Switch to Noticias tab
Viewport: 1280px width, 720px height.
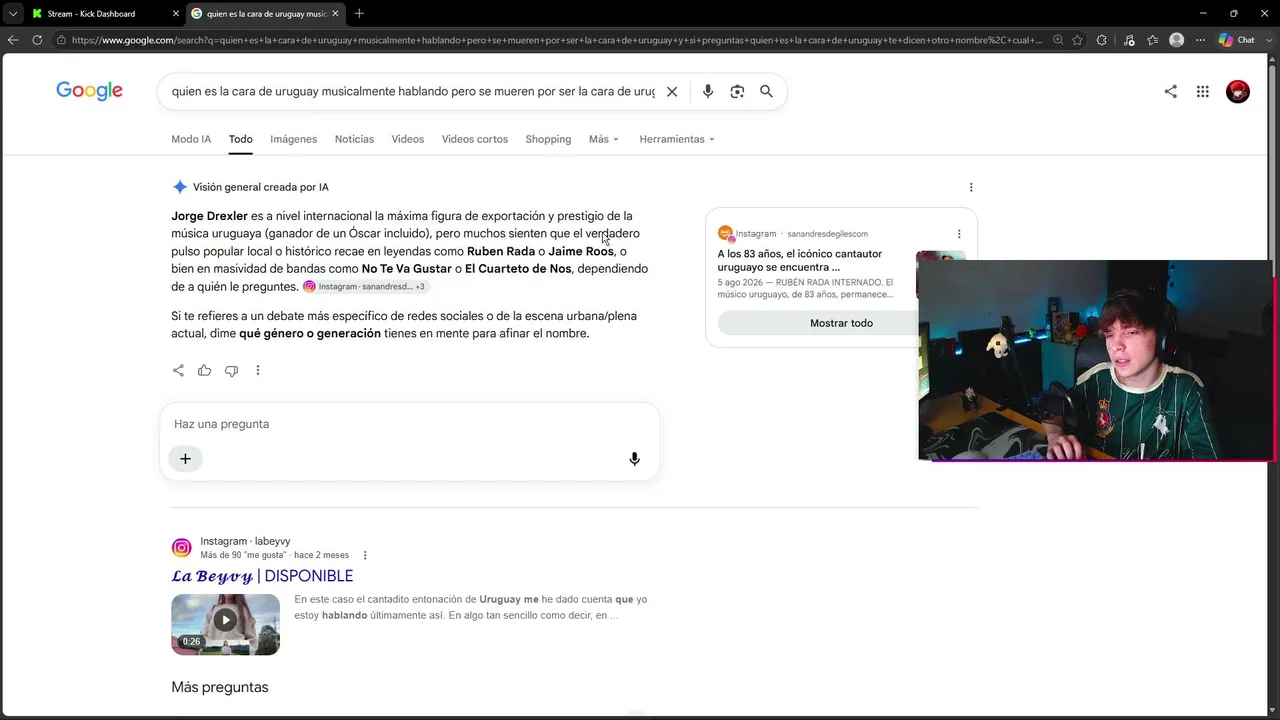point(354,139)
